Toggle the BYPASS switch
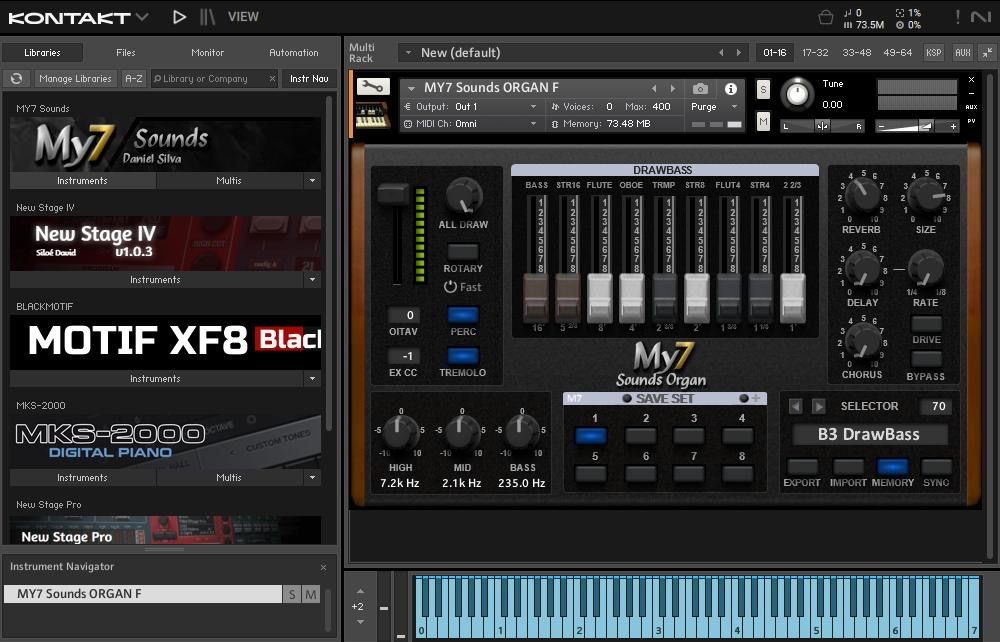Image resolution: width=1000 pixels, height=642 pixels. (x=927, y=360)
